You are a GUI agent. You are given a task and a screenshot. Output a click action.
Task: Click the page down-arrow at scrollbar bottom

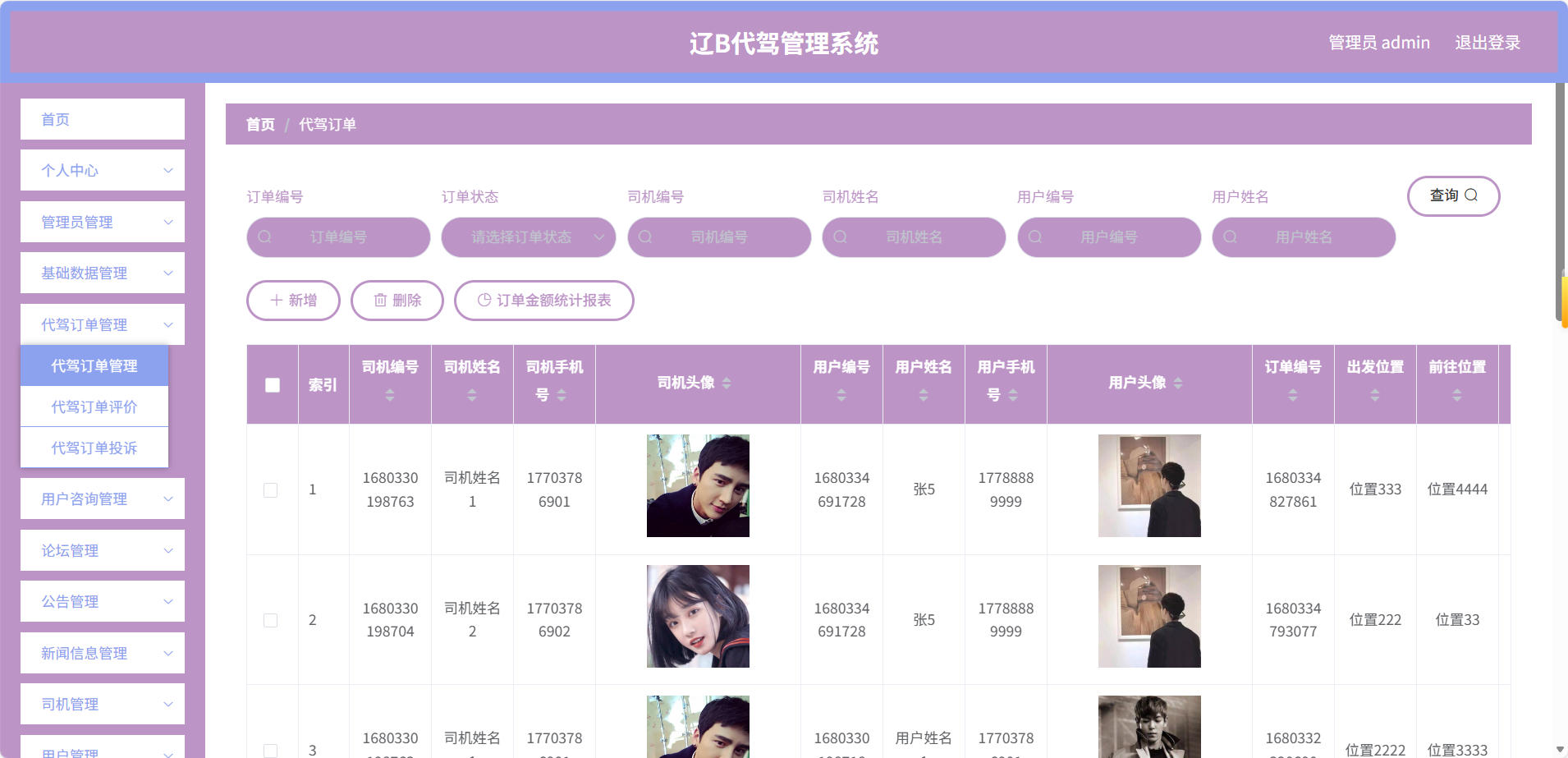click(1561, 750)
